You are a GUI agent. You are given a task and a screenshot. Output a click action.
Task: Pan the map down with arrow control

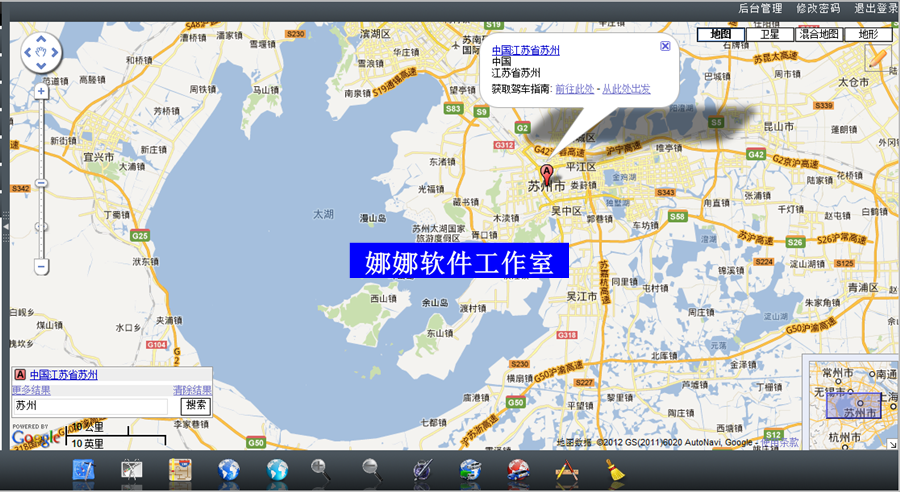click(41, 65)
